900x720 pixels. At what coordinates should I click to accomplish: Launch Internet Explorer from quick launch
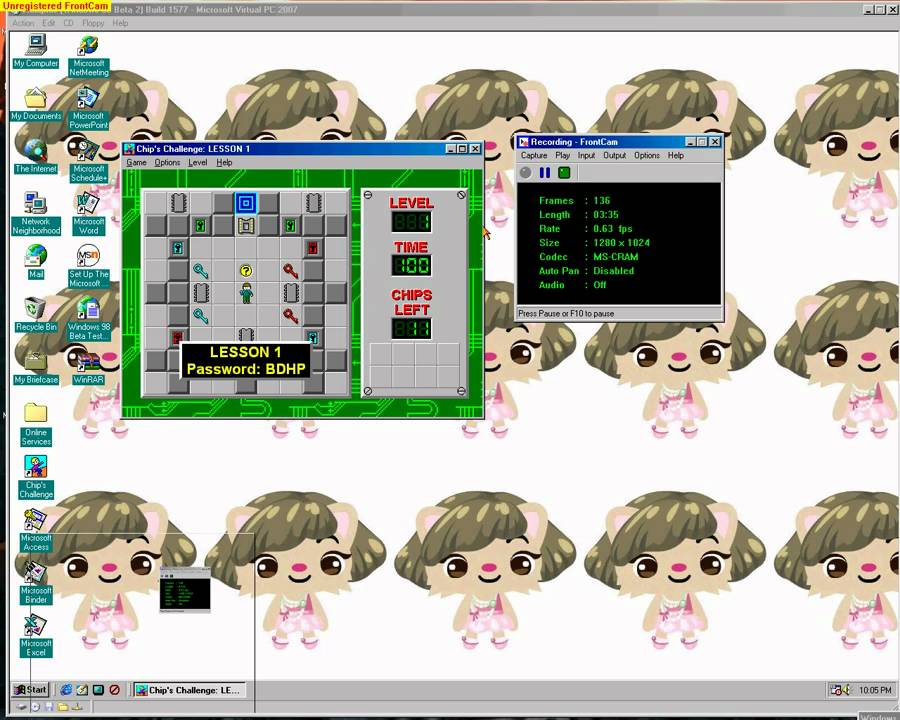(x=67, y=690)
